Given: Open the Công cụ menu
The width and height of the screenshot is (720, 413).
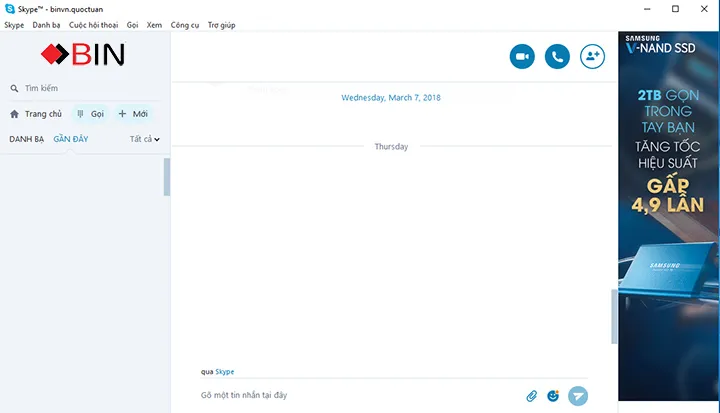Looking at the screenshot, I should coord(185,24).
